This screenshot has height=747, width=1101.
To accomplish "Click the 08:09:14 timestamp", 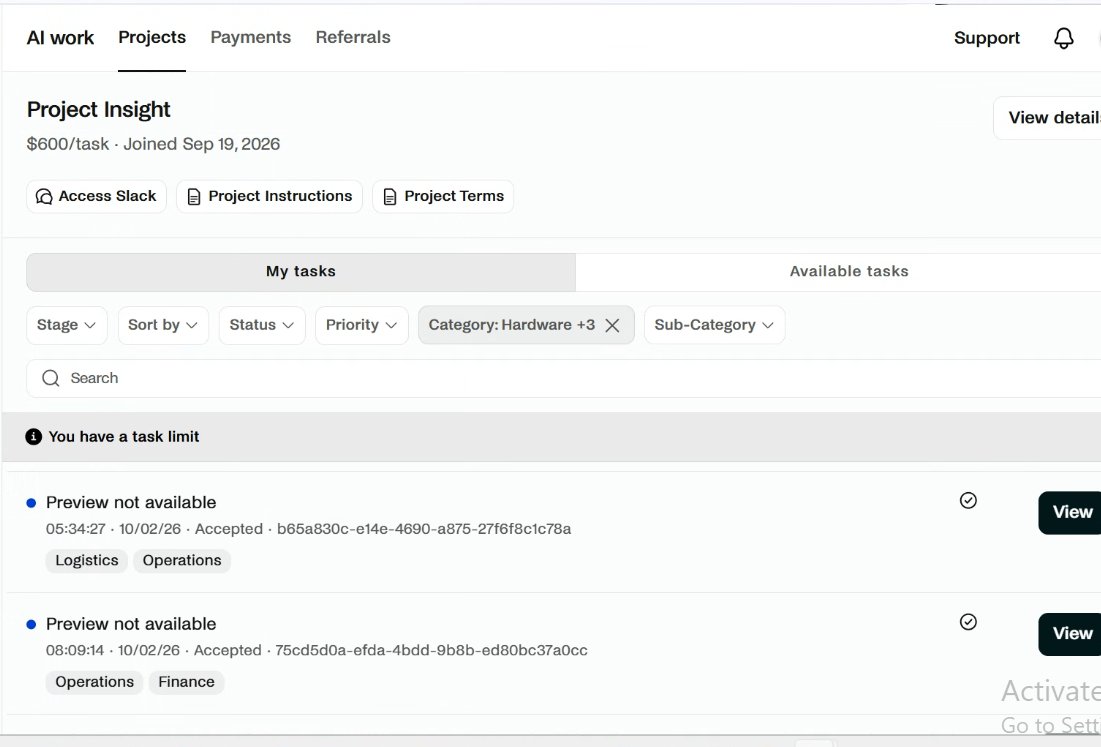I will (75, 651).
